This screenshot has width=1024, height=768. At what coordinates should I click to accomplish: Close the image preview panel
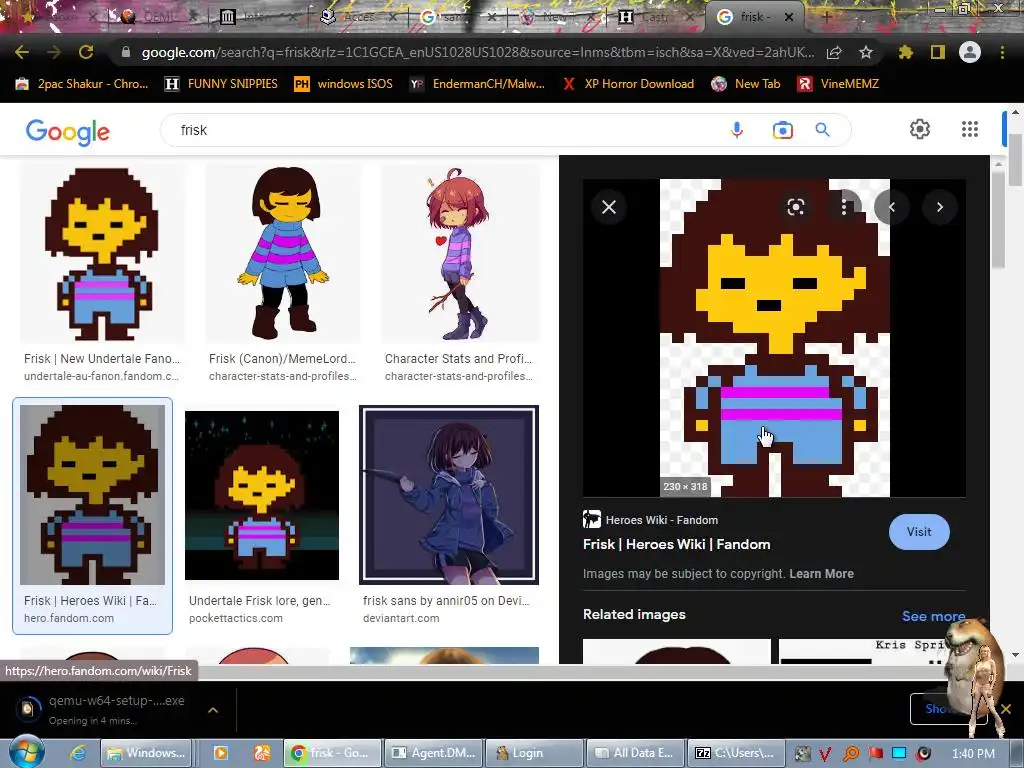[x=609, y=207]
